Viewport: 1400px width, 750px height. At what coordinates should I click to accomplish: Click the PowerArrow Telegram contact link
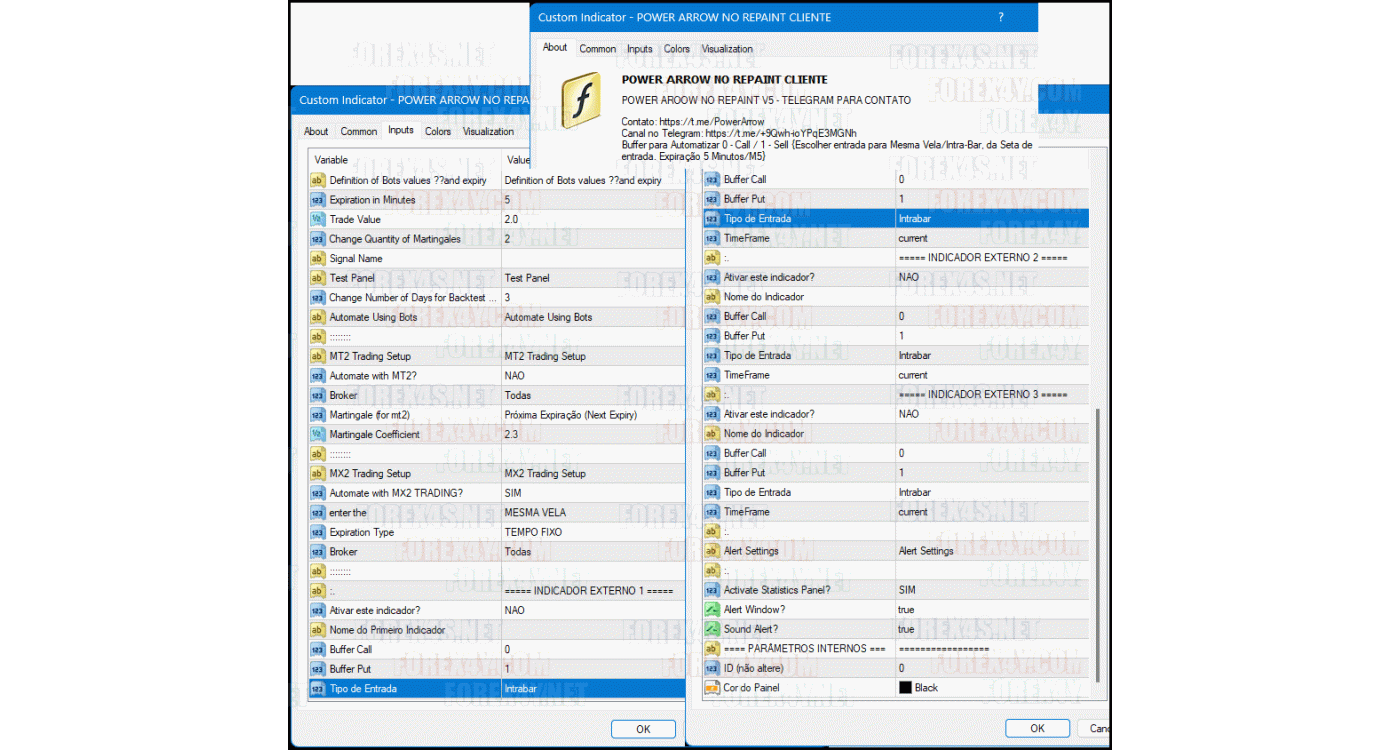tap(712, 122)
